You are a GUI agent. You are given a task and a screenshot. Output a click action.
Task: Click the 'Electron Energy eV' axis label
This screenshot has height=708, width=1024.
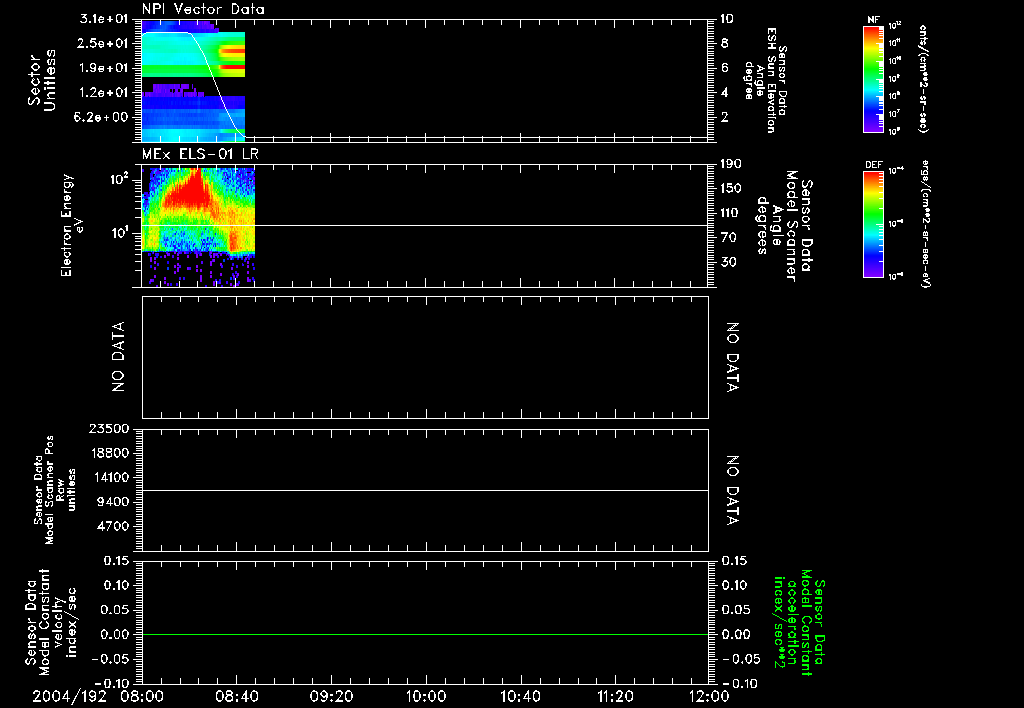pos(72,225)
